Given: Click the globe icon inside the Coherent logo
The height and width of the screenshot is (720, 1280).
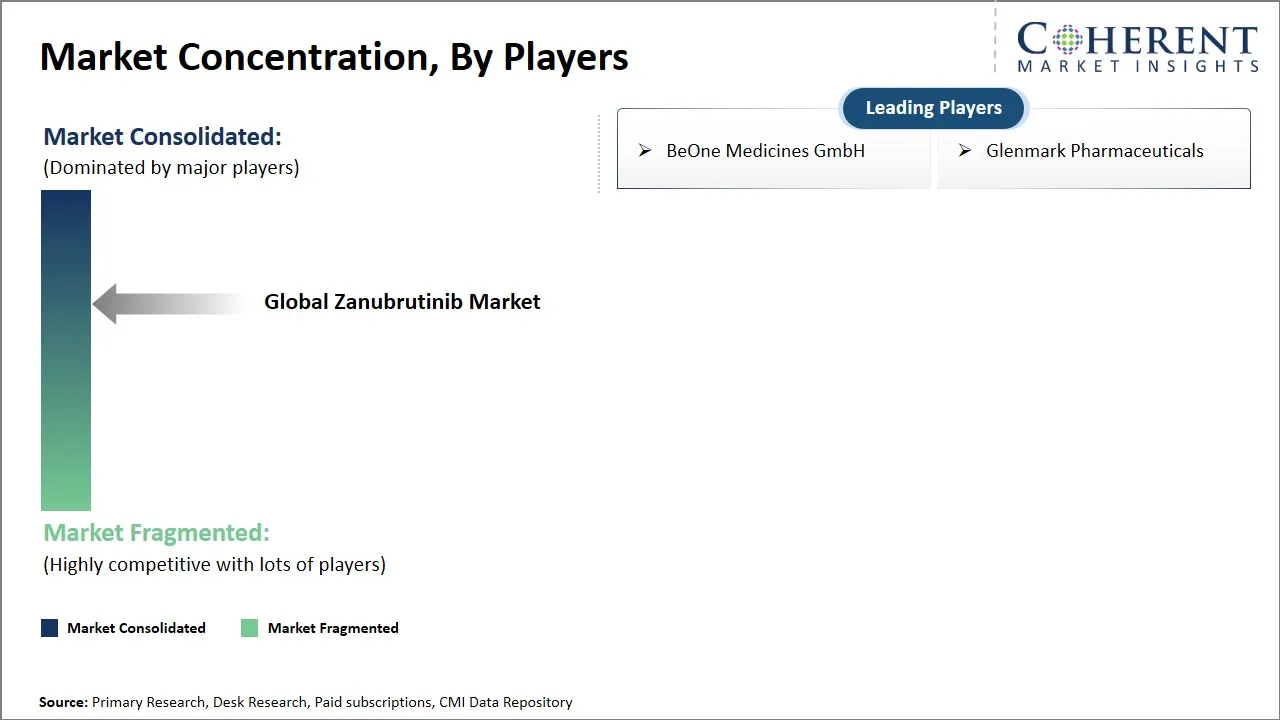Looking at the screenshot, I should tap(1064, 40).
